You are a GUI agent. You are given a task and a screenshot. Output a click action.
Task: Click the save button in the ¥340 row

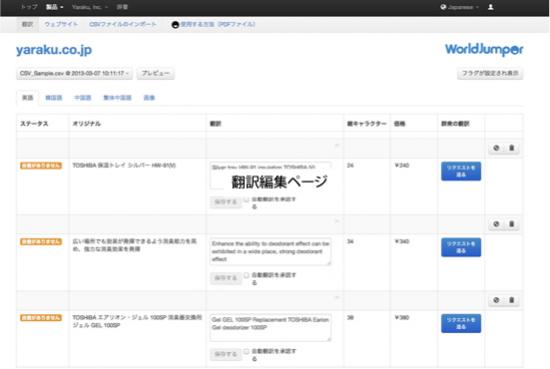(x=226, y=278)
